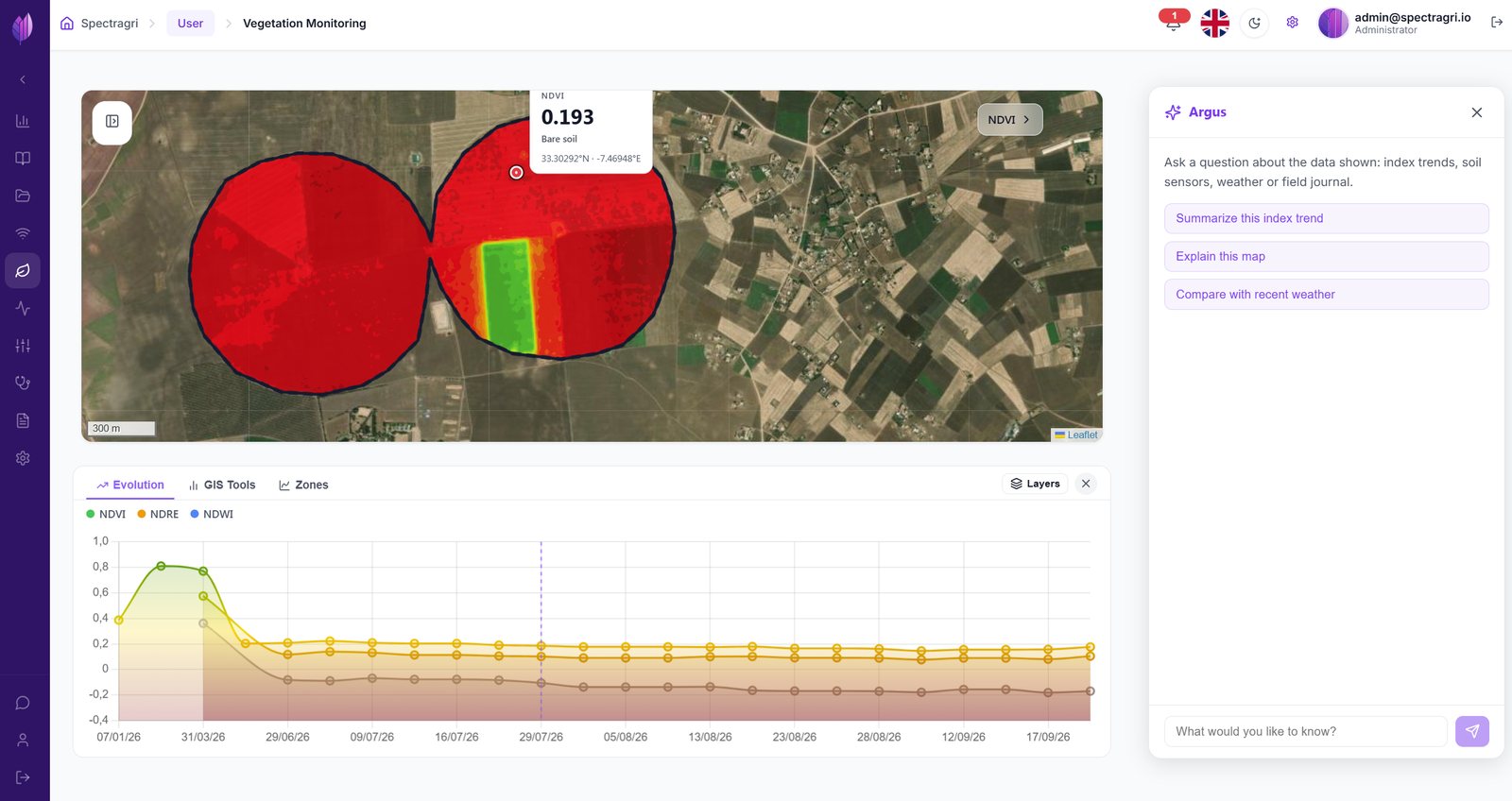The height and width of the screenshot is (801, 1512).
Task: Open the book library sidebar icon
Action: click(x=23, y=158)
